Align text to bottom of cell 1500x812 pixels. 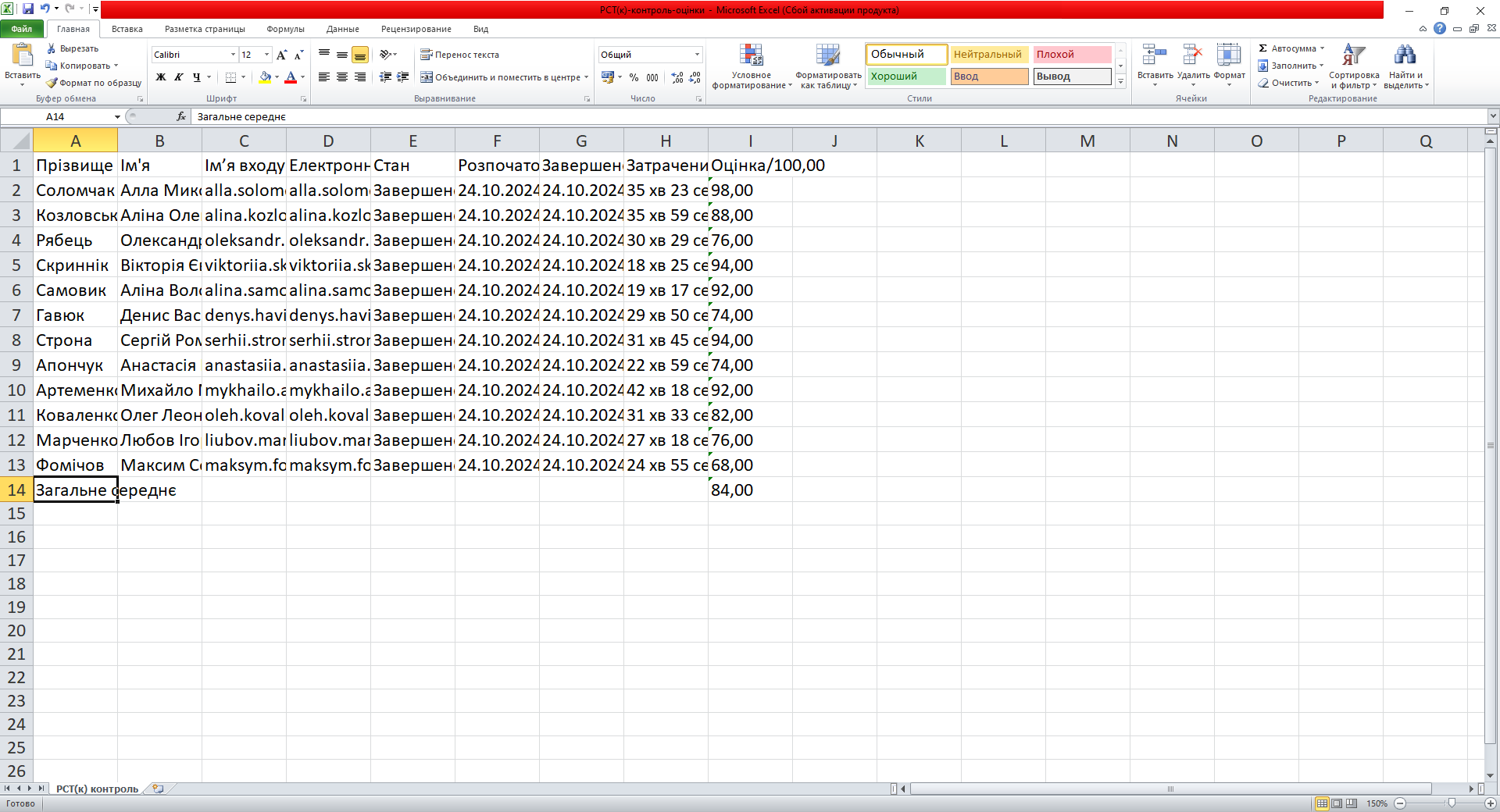tap(360, 55)
